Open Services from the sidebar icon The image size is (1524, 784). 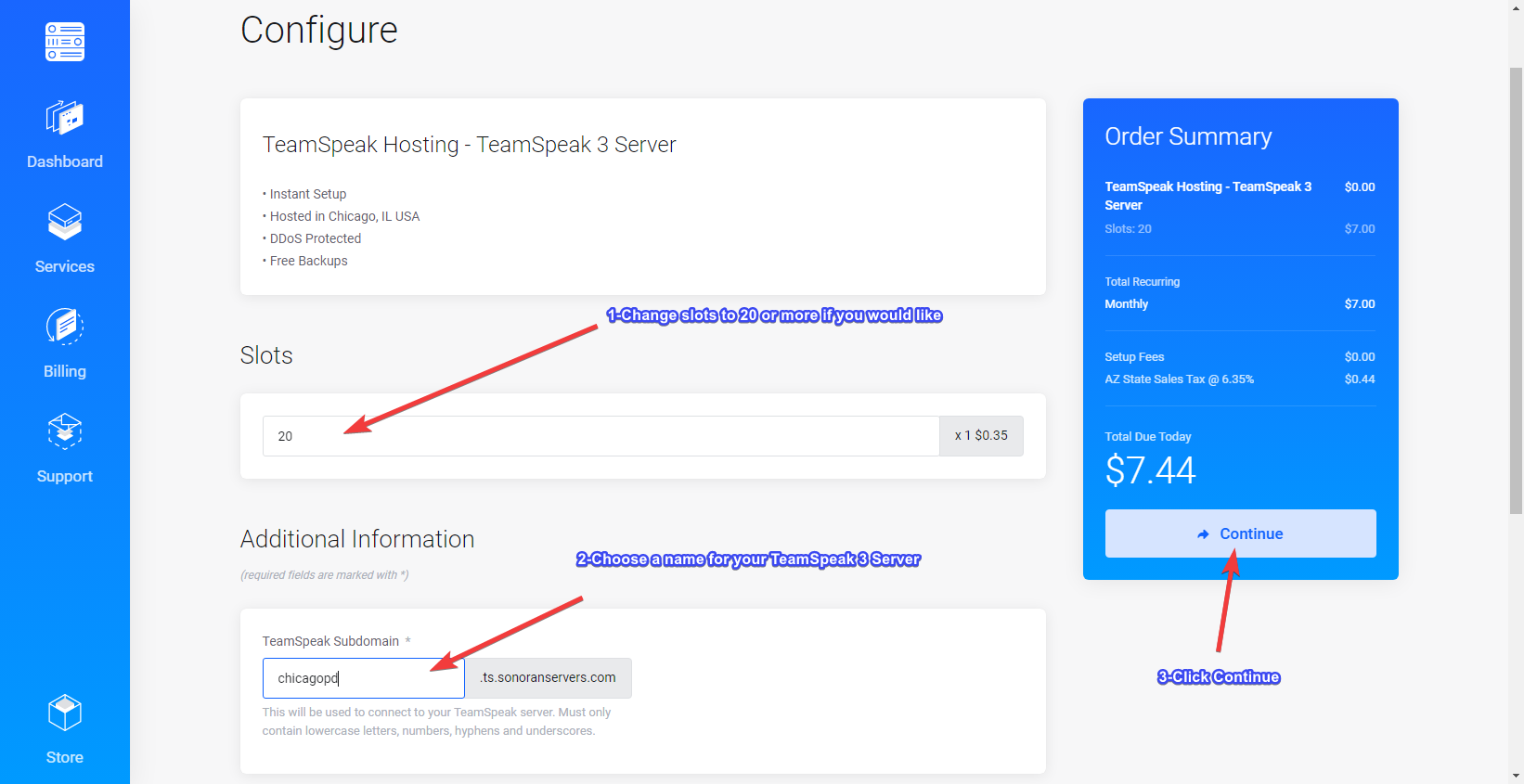(x=65, y=222)
